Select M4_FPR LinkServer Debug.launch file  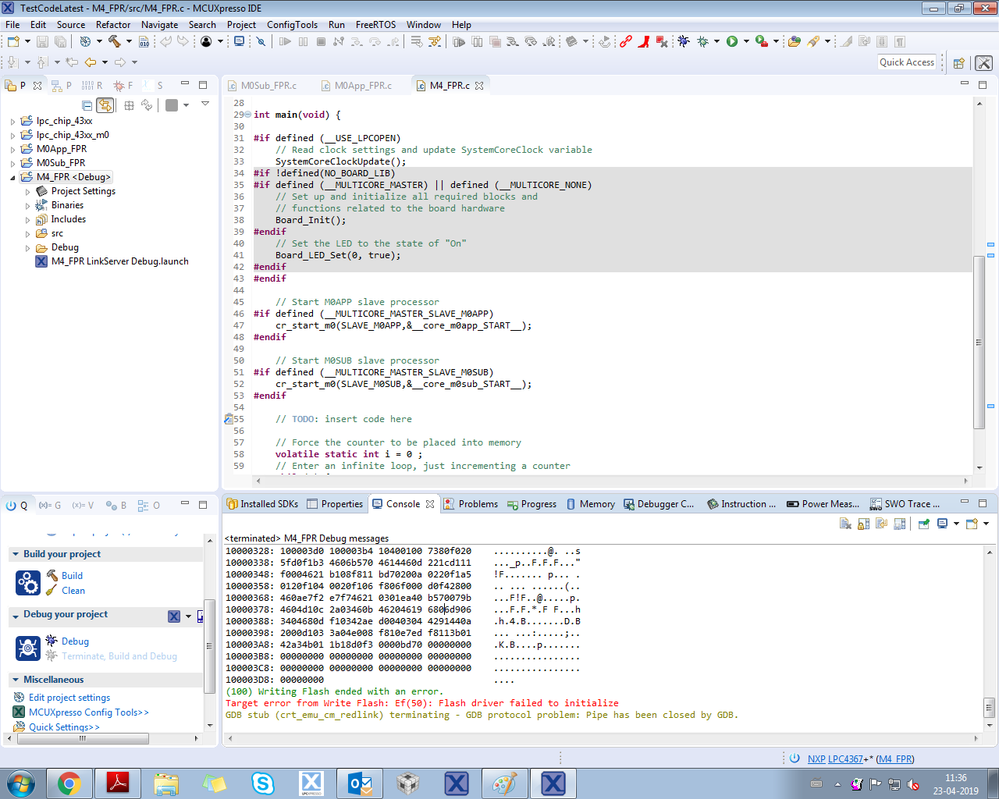point(120,261)
